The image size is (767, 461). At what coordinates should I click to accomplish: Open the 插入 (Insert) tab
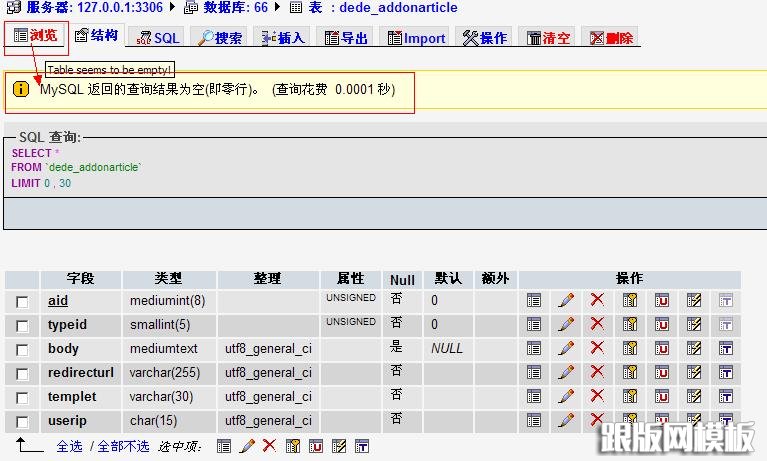pyautogui.click(x=283, y=38)
